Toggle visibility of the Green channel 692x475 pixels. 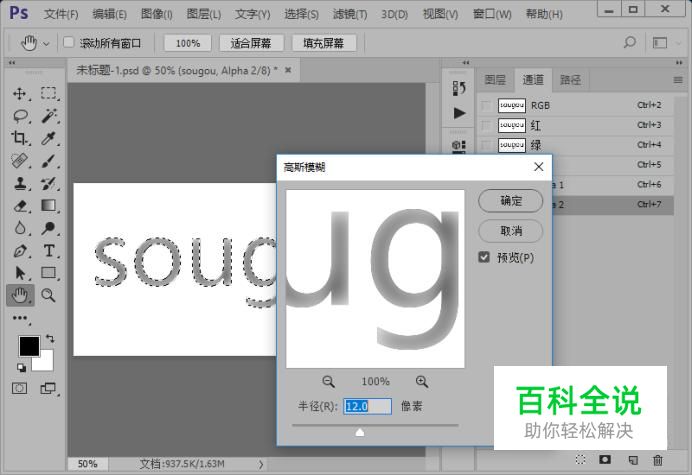pos(486,145)
